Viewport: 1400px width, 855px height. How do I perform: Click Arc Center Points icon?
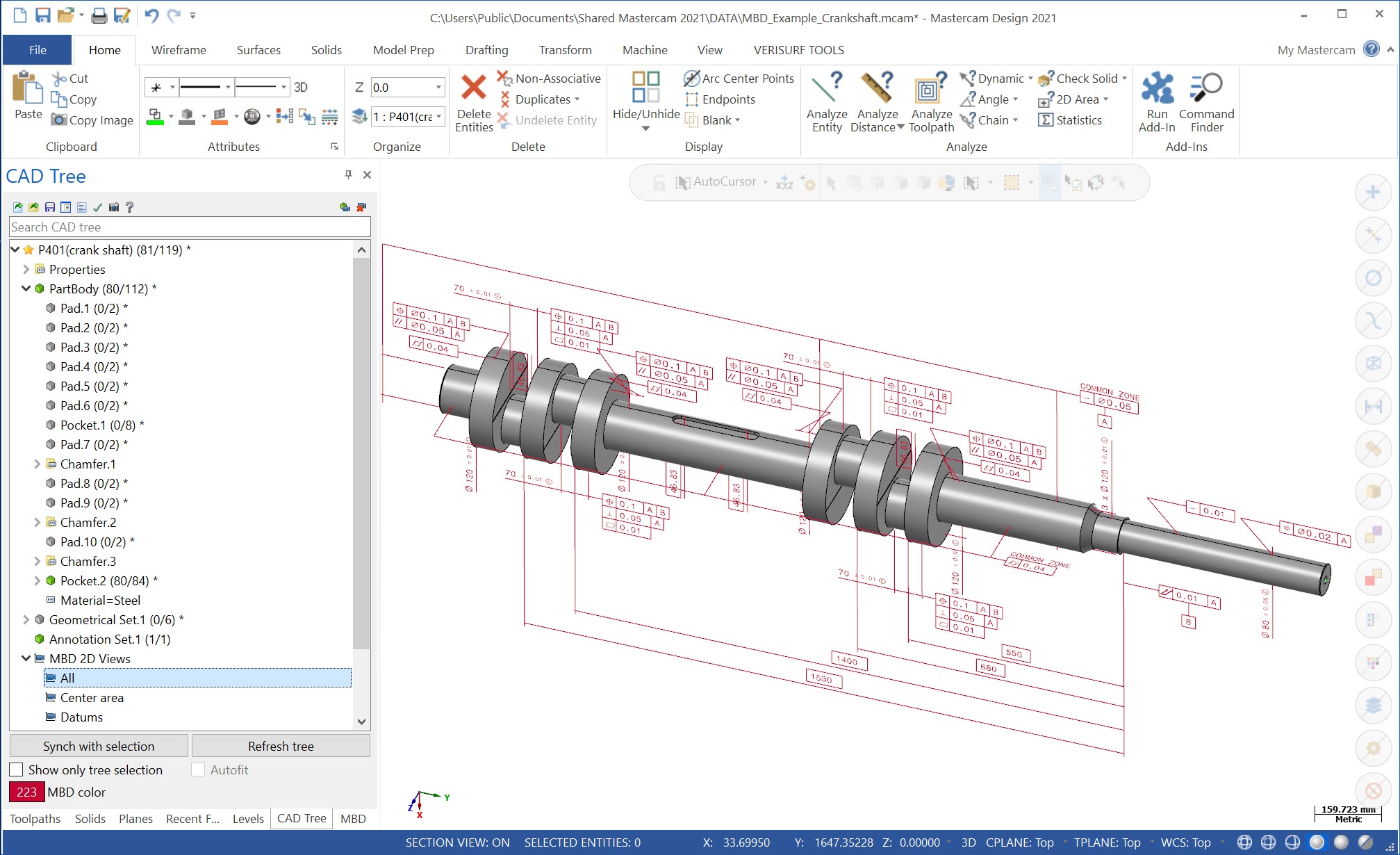pyautogui.click(x=691, y=79)
